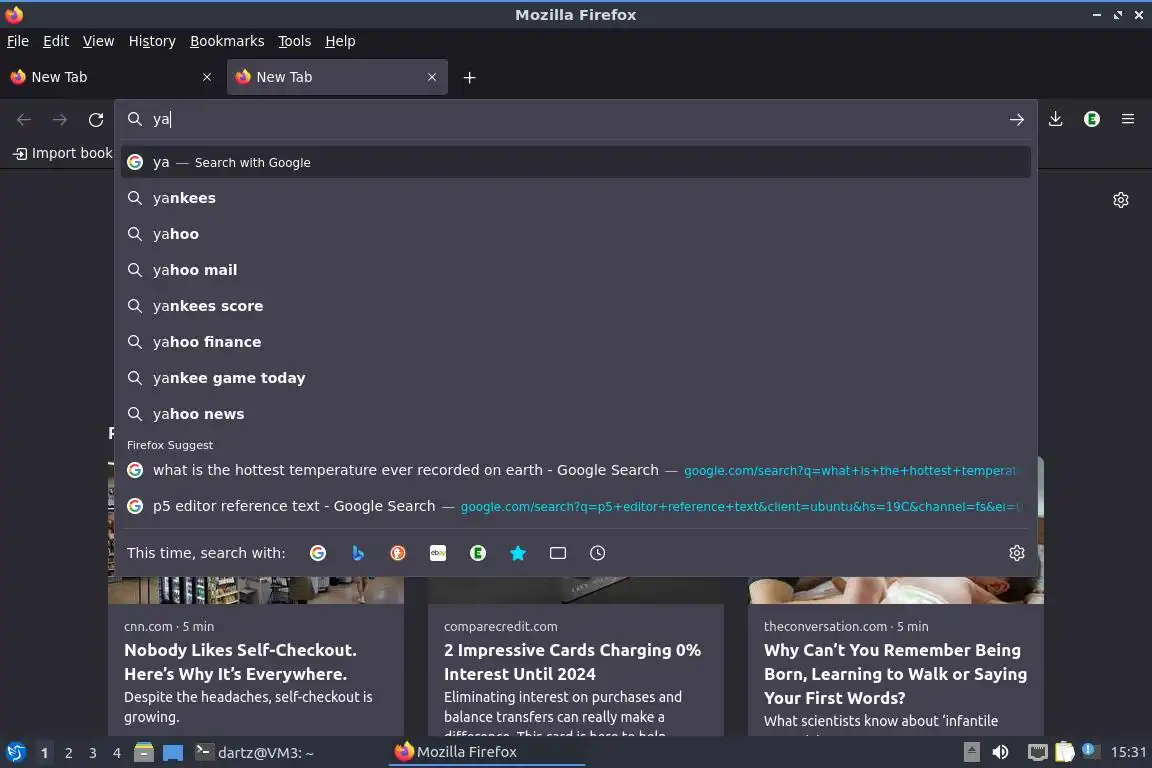
Task: Switch to workspace 2 in the taskbar
Action: tap(69, 753)
